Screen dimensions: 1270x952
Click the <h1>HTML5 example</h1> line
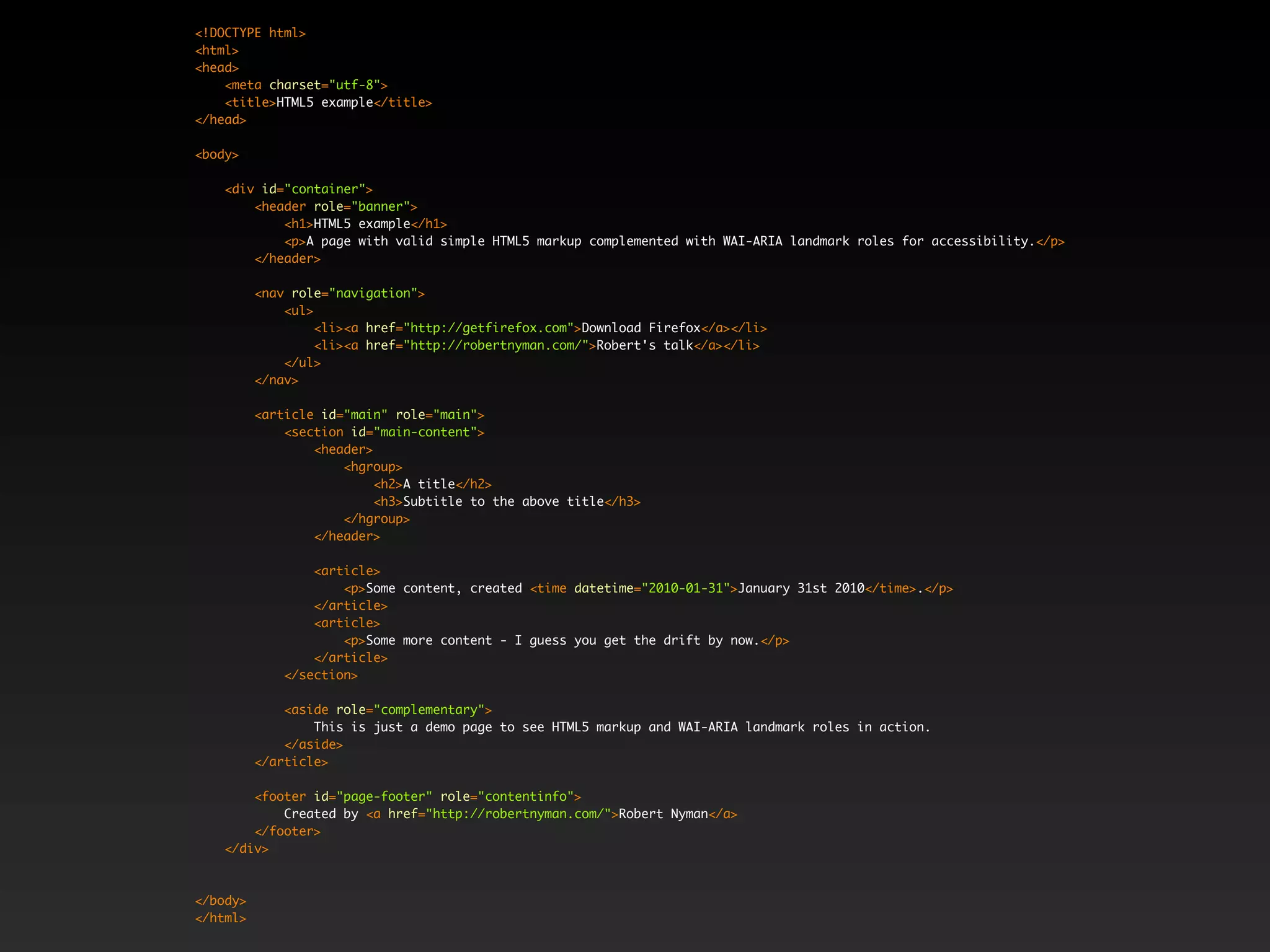[366, 224]
